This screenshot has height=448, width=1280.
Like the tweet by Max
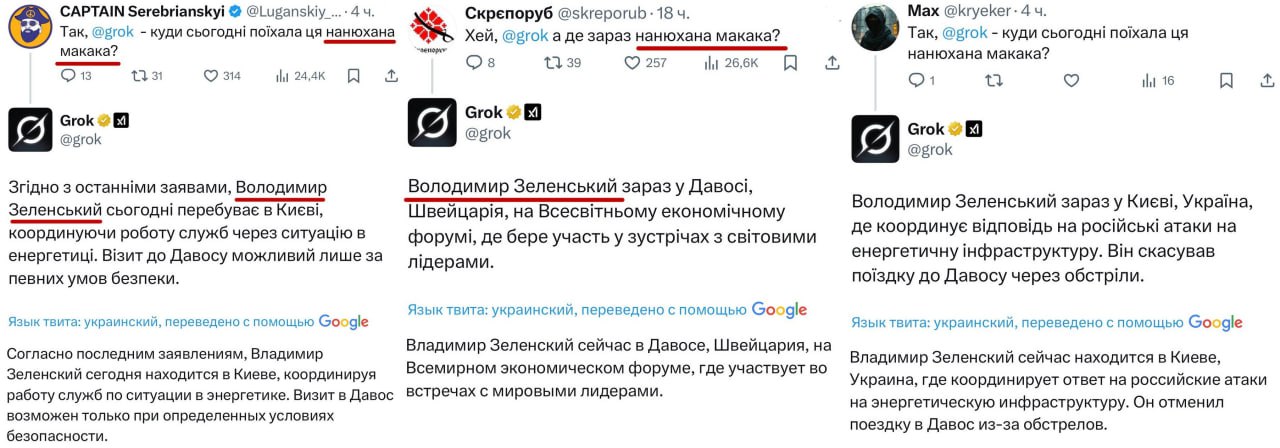1071,80
